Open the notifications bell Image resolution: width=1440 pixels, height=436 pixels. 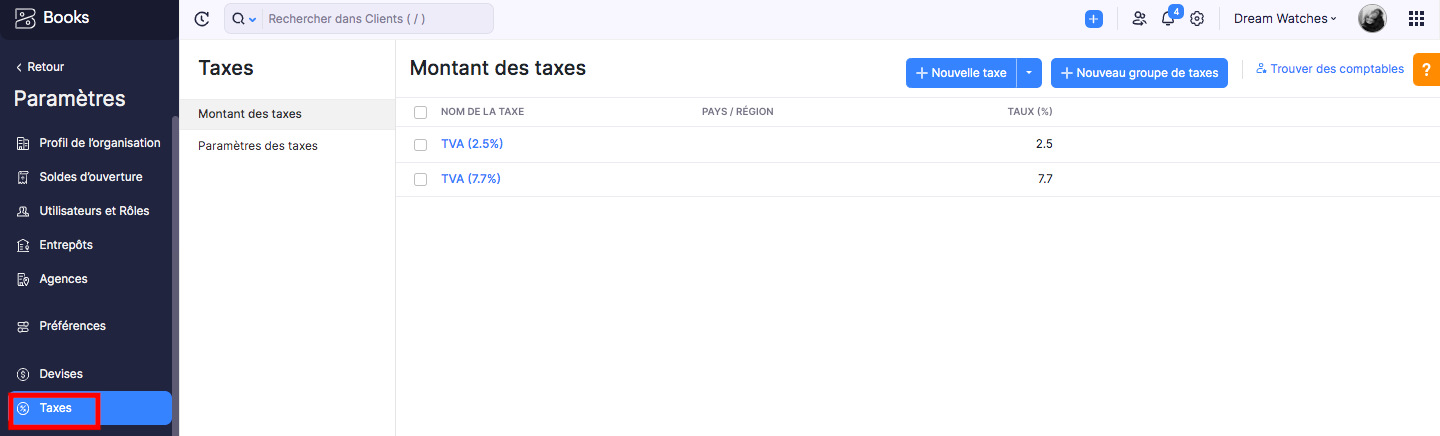(x=1168, y=19)
